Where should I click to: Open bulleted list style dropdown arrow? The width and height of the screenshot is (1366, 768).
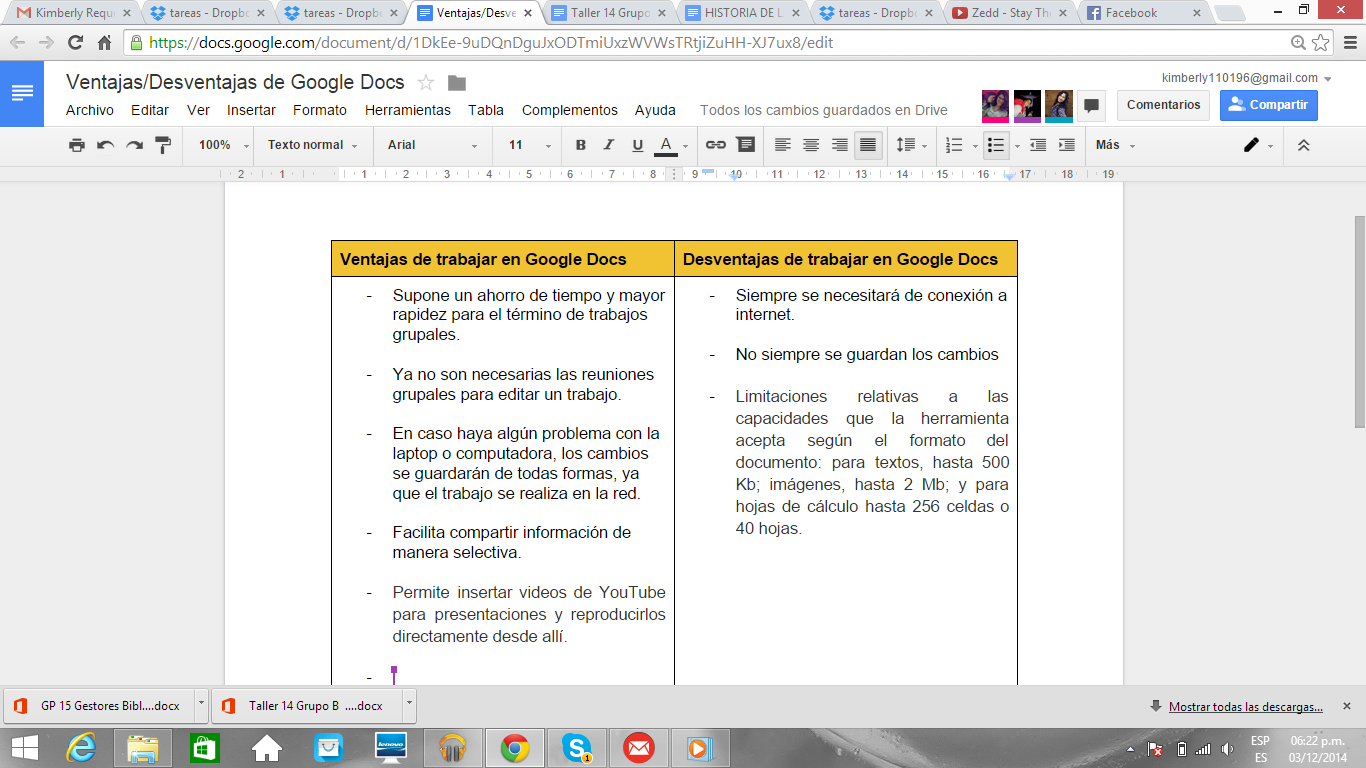click(1017, 146)
